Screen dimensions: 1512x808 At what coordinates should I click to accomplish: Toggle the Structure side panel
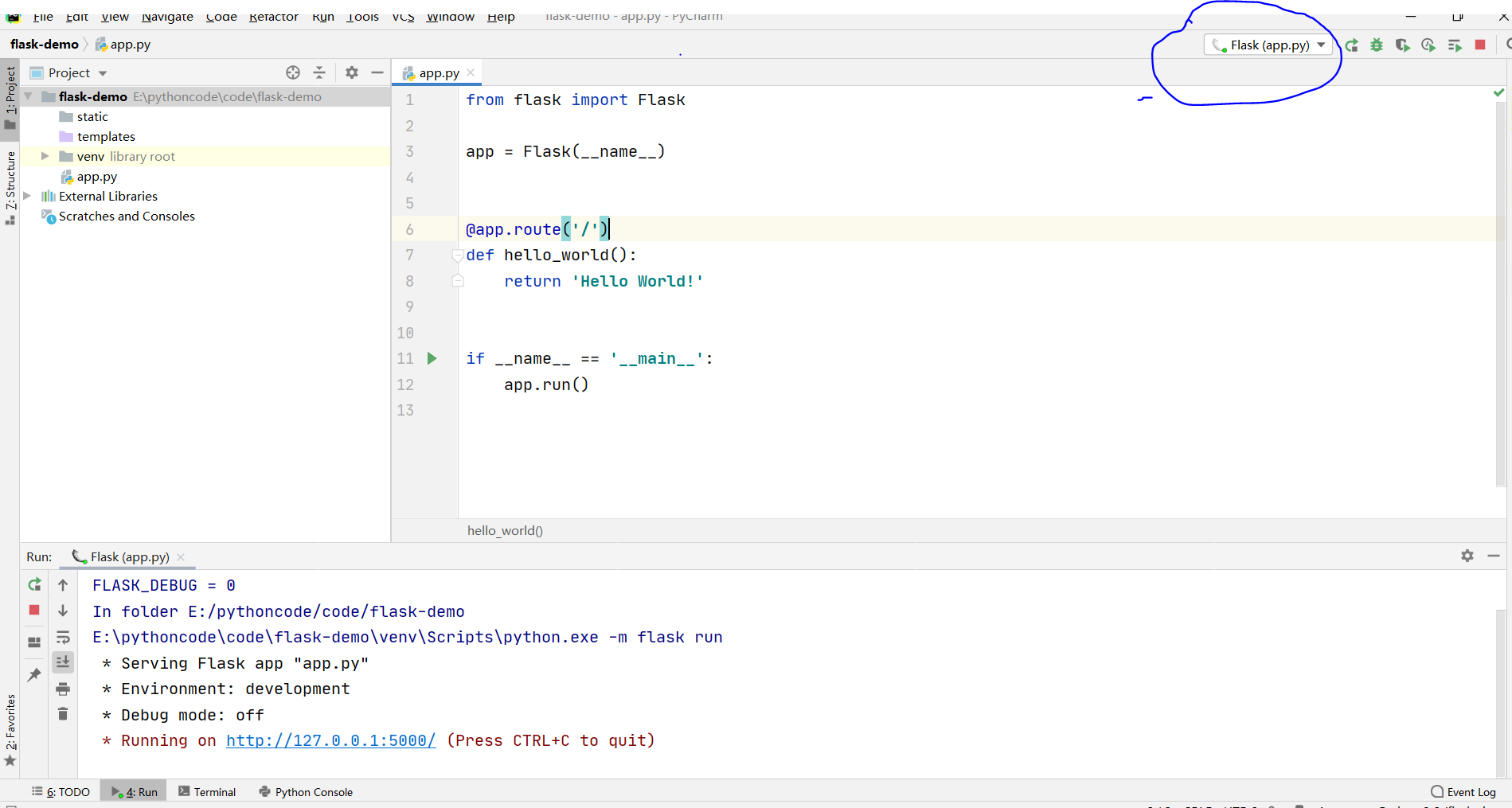(x=10, y=187)
